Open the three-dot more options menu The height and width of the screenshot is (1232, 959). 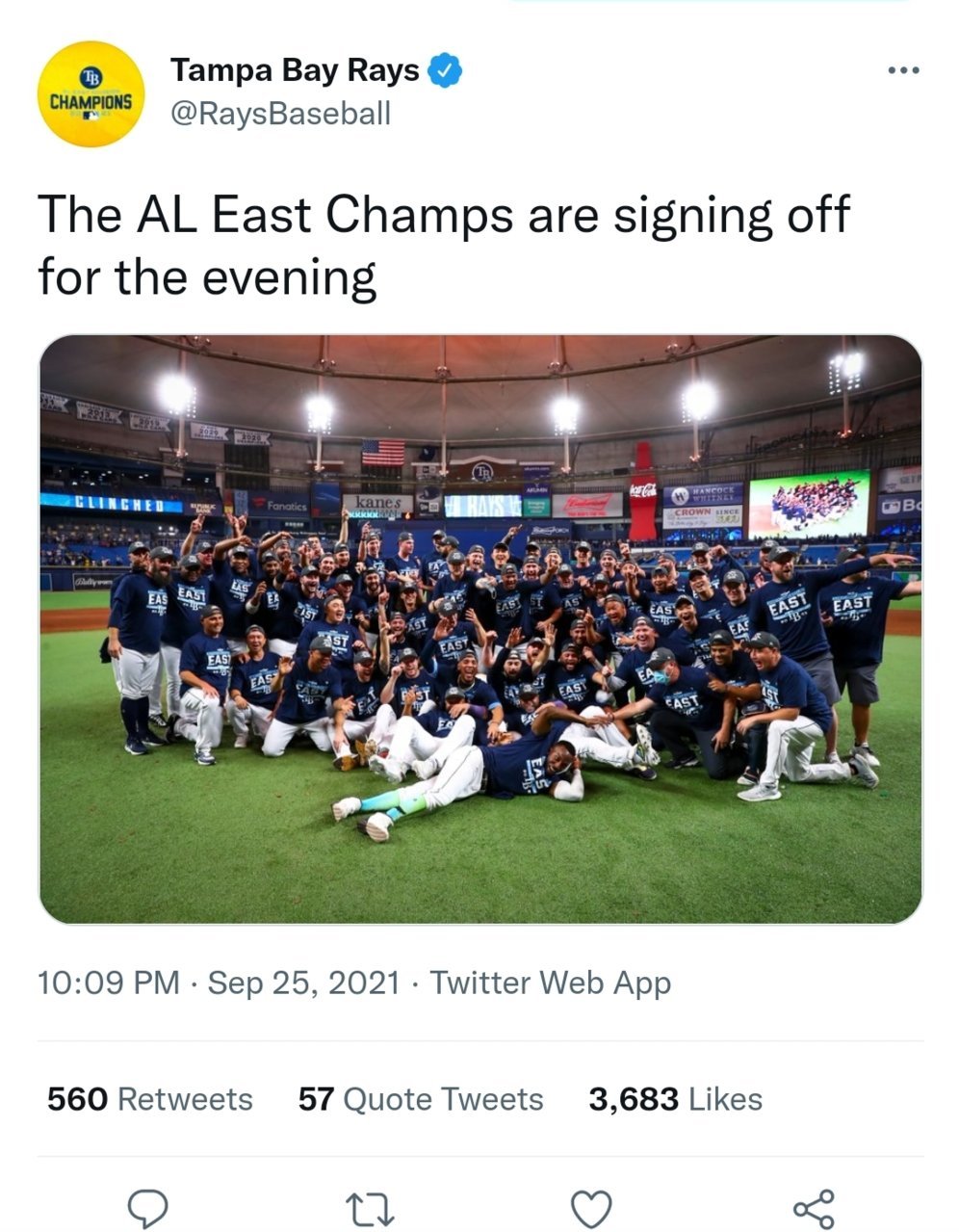[x=903, y=70]
